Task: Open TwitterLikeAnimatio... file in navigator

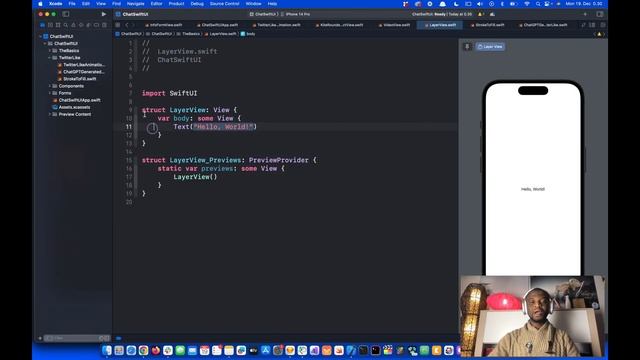Action: tap(81, 65)
